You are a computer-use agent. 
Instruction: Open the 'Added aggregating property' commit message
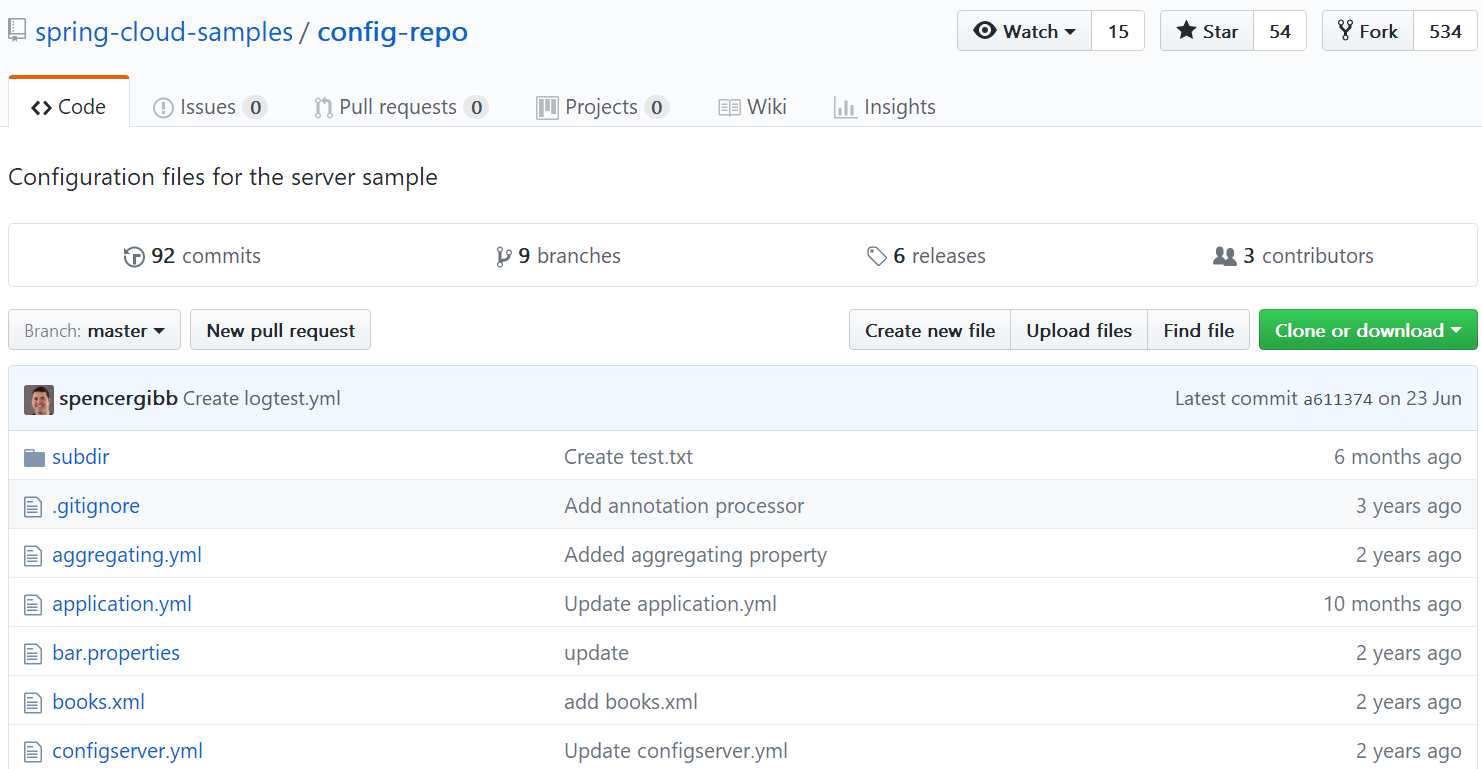pos(696,555)
